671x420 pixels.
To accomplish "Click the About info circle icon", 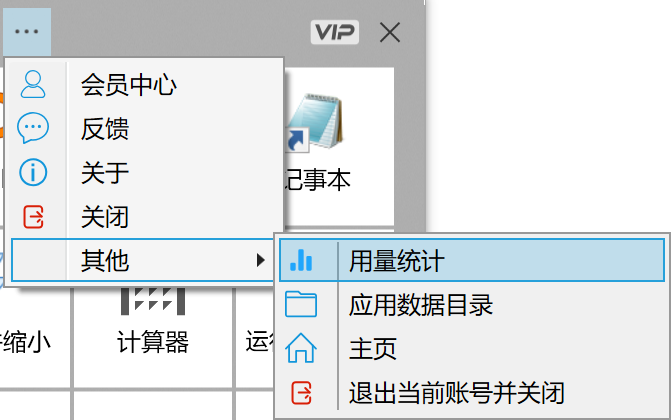I will click(x=33, y=172).
